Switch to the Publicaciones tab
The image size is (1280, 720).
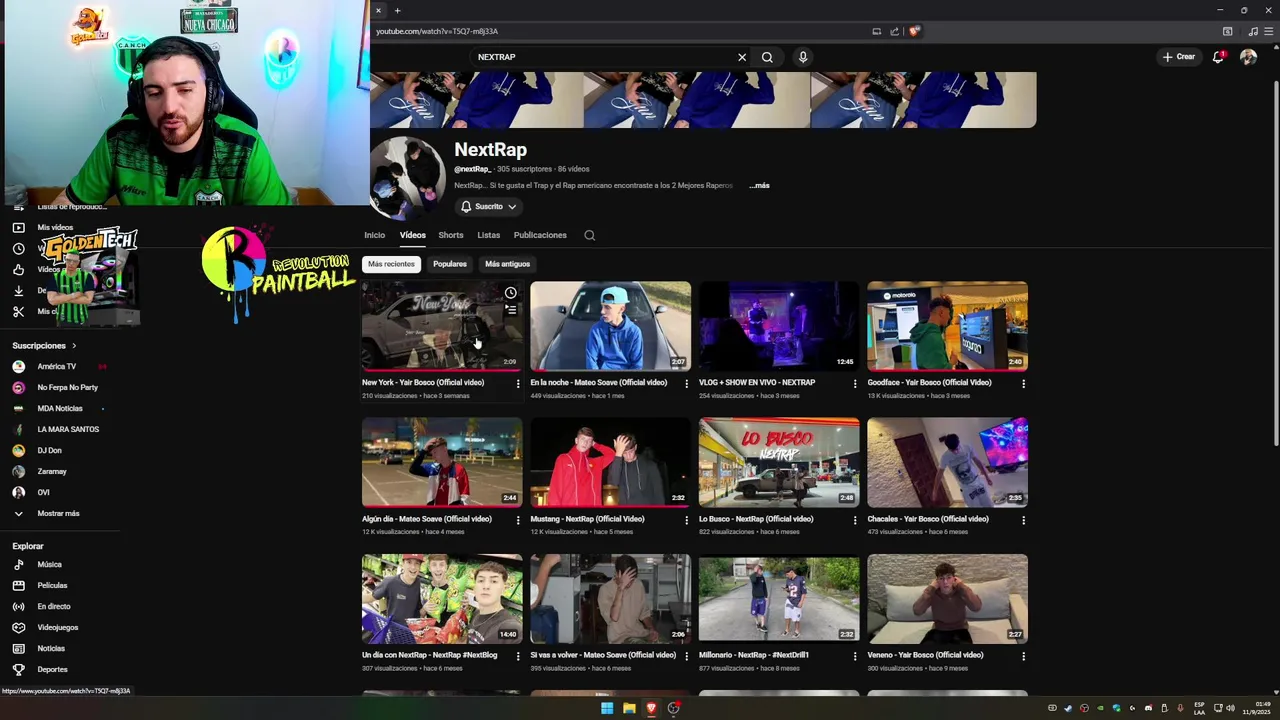(540, 235)
